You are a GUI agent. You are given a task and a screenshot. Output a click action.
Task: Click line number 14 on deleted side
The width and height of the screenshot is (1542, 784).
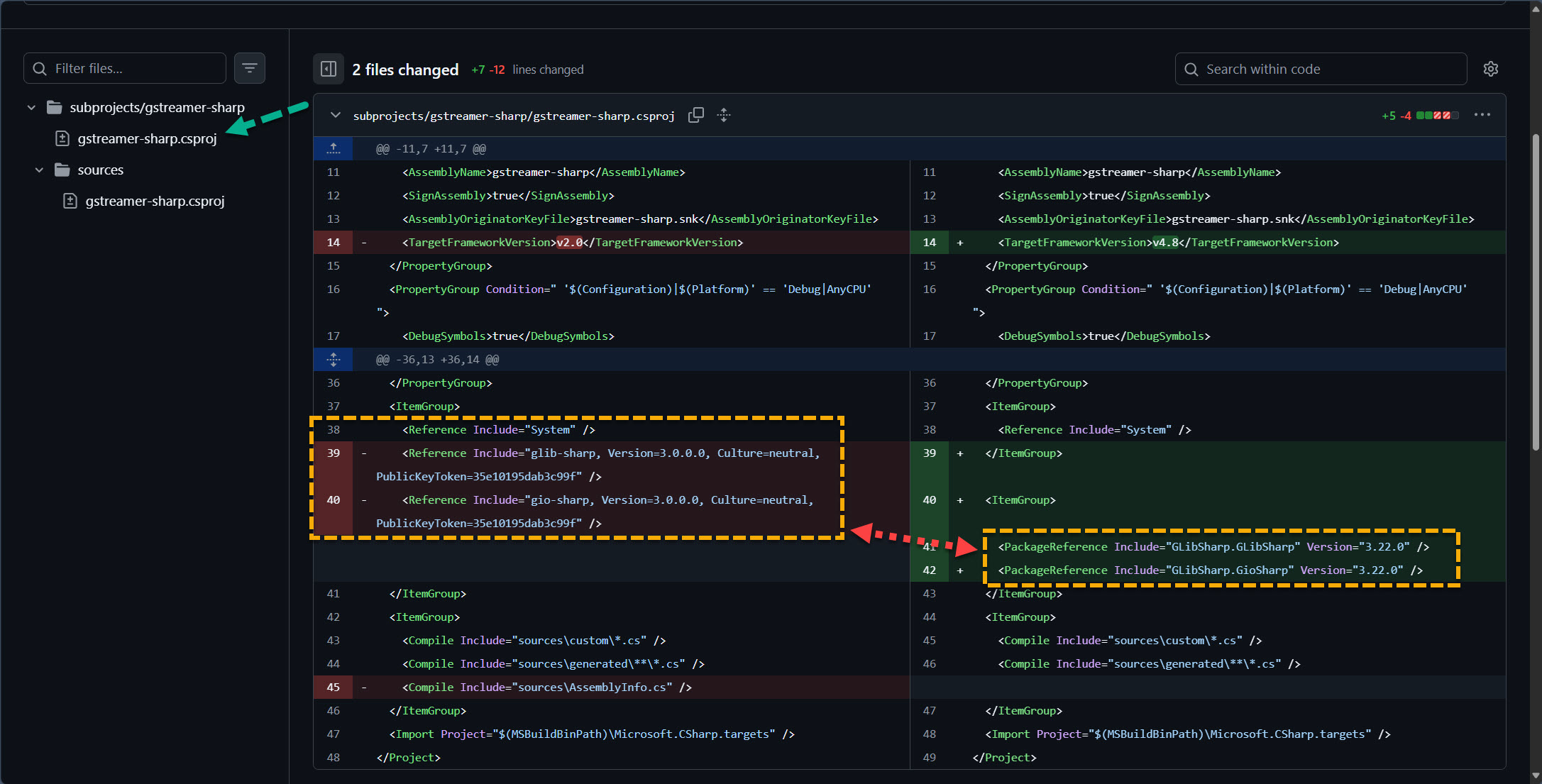point(334,243)
